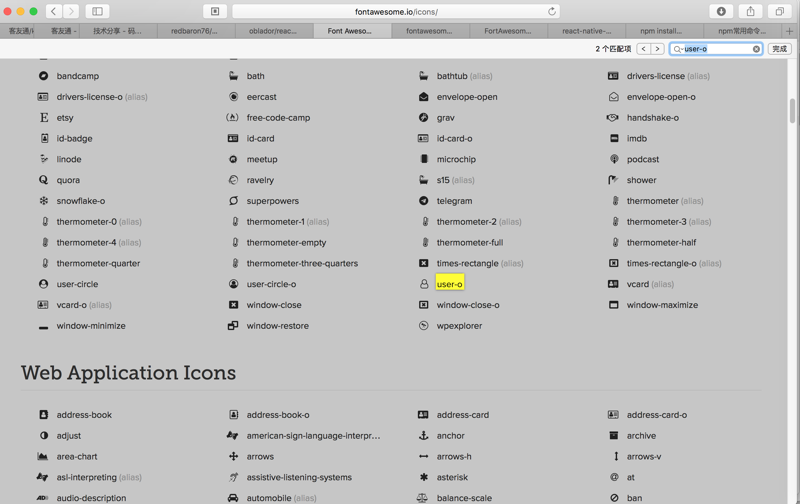
Task: Click the highlighted user-o link
Action: point(449,284)
